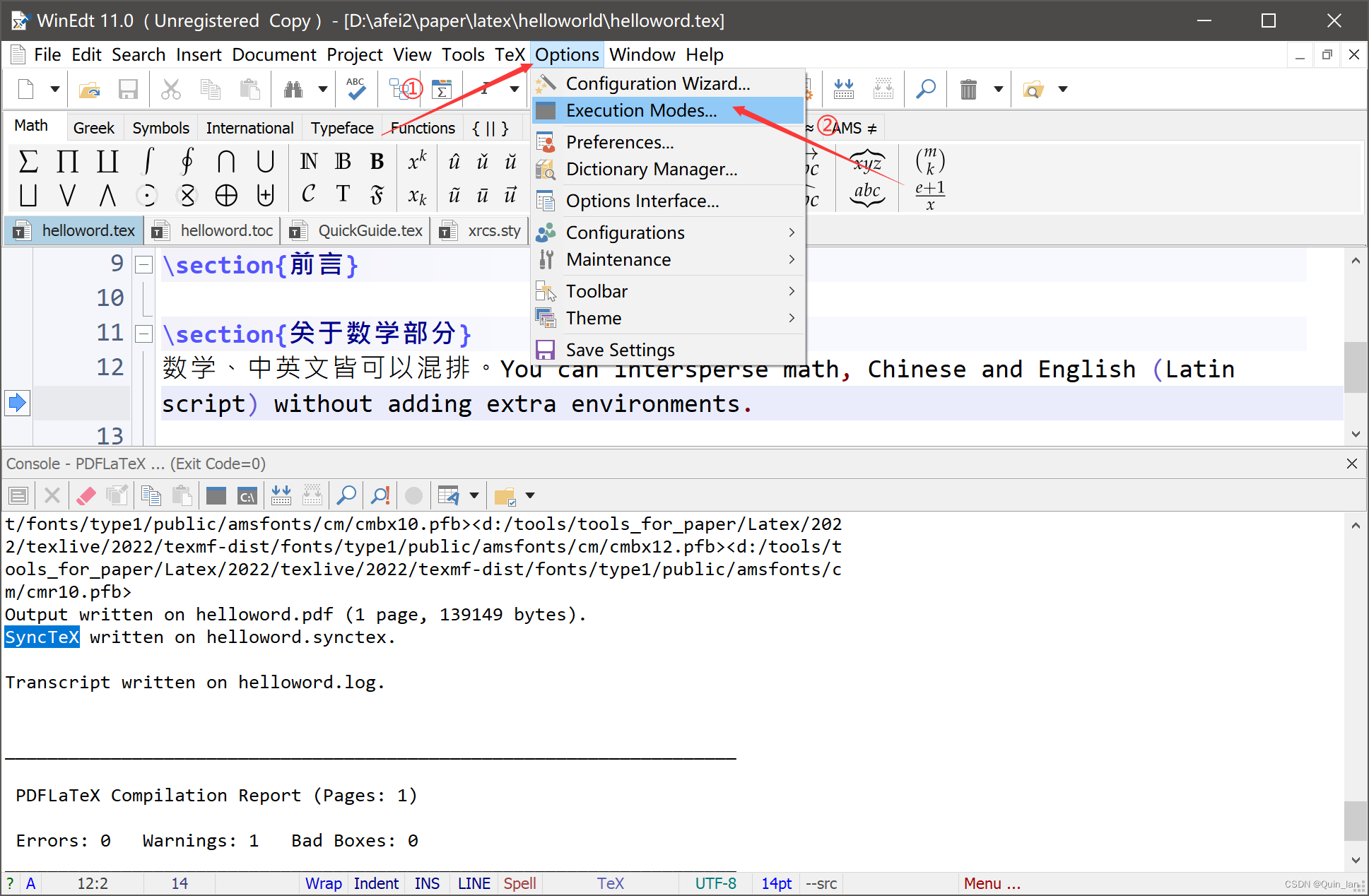
Task: Toggle Indent mode in status bar
Action: (x=376, y=883)
